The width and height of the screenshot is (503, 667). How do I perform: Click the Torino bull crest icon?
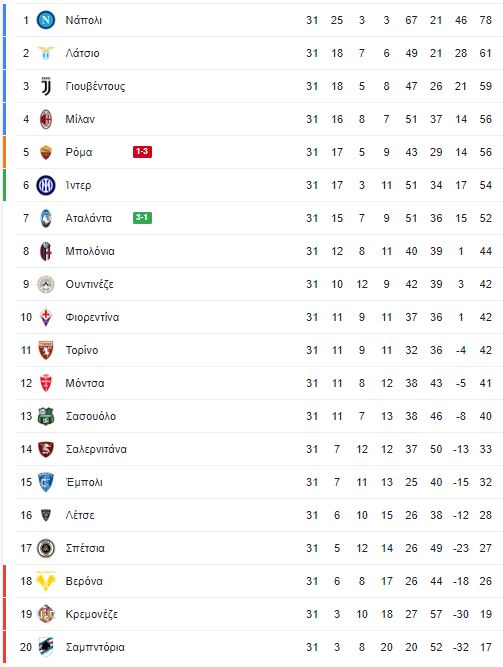(46, 350)
